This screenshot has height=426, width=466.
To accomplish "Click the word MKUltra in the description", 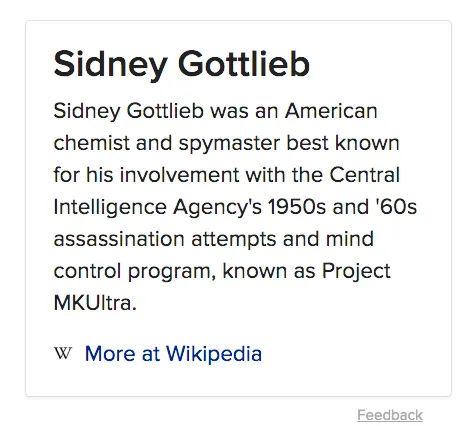I will (x=95, y=303).
